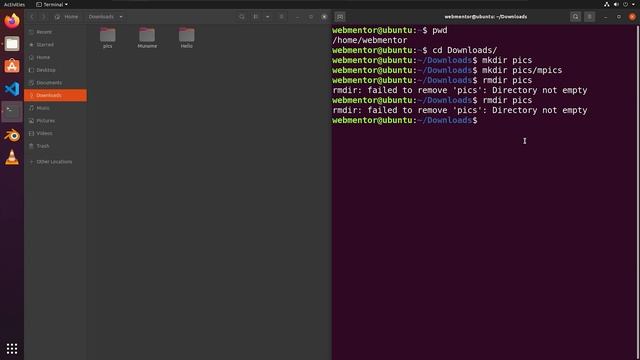The image size is (640, 360).
Task: Select the Terminal icon in the dock
Action: (x=12, y=111)
